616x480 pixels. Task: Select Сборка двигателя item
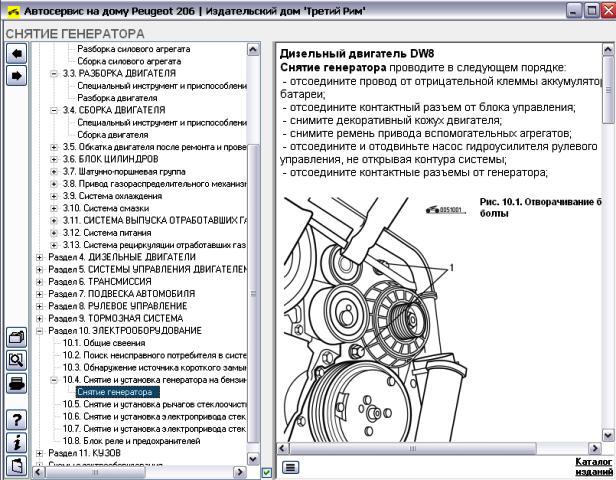pyautogui.click(x=113, y=135)
